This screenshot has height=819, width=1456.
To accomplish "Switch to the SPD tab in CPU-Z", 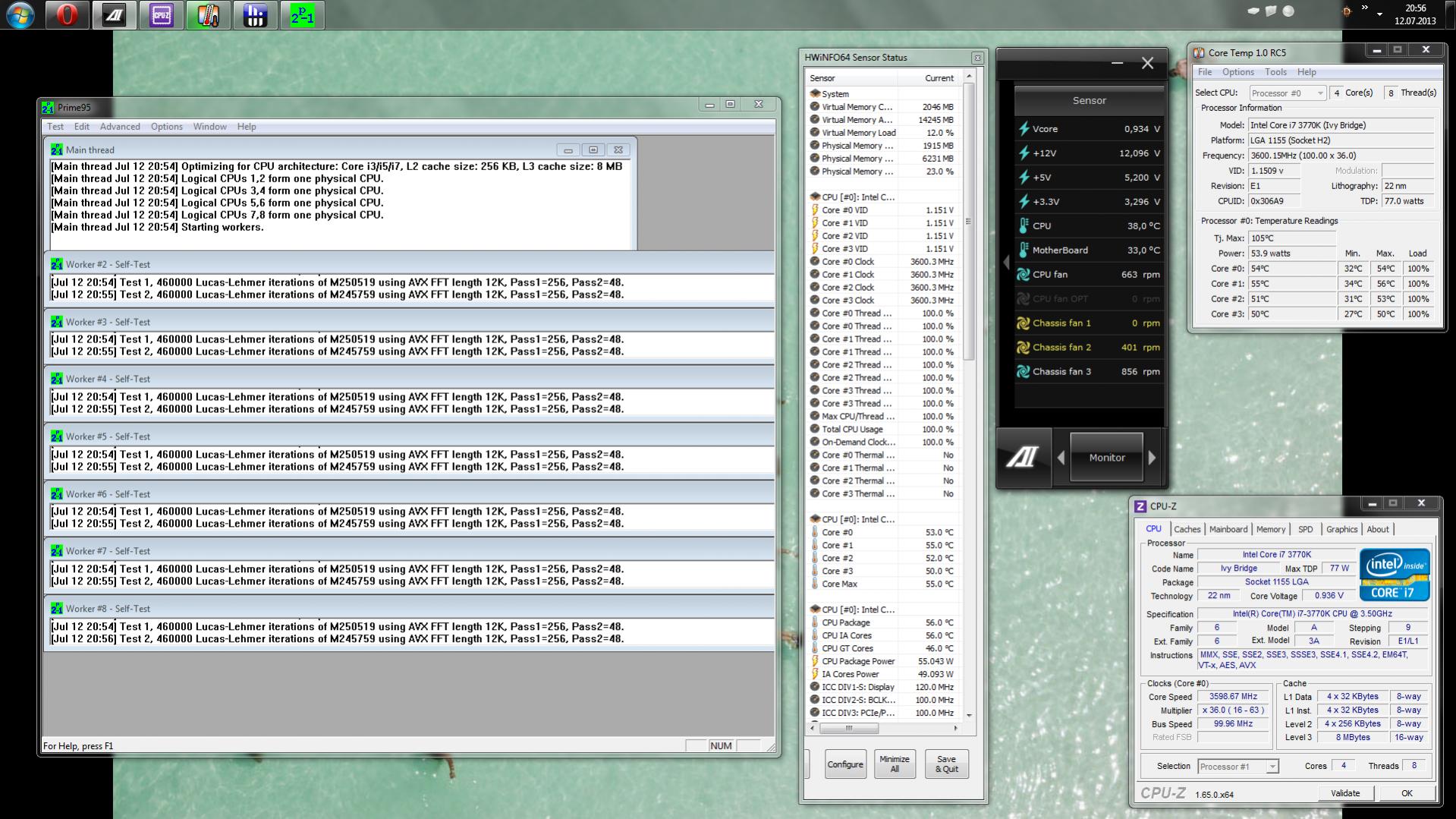I will (x=1305, y=530).
